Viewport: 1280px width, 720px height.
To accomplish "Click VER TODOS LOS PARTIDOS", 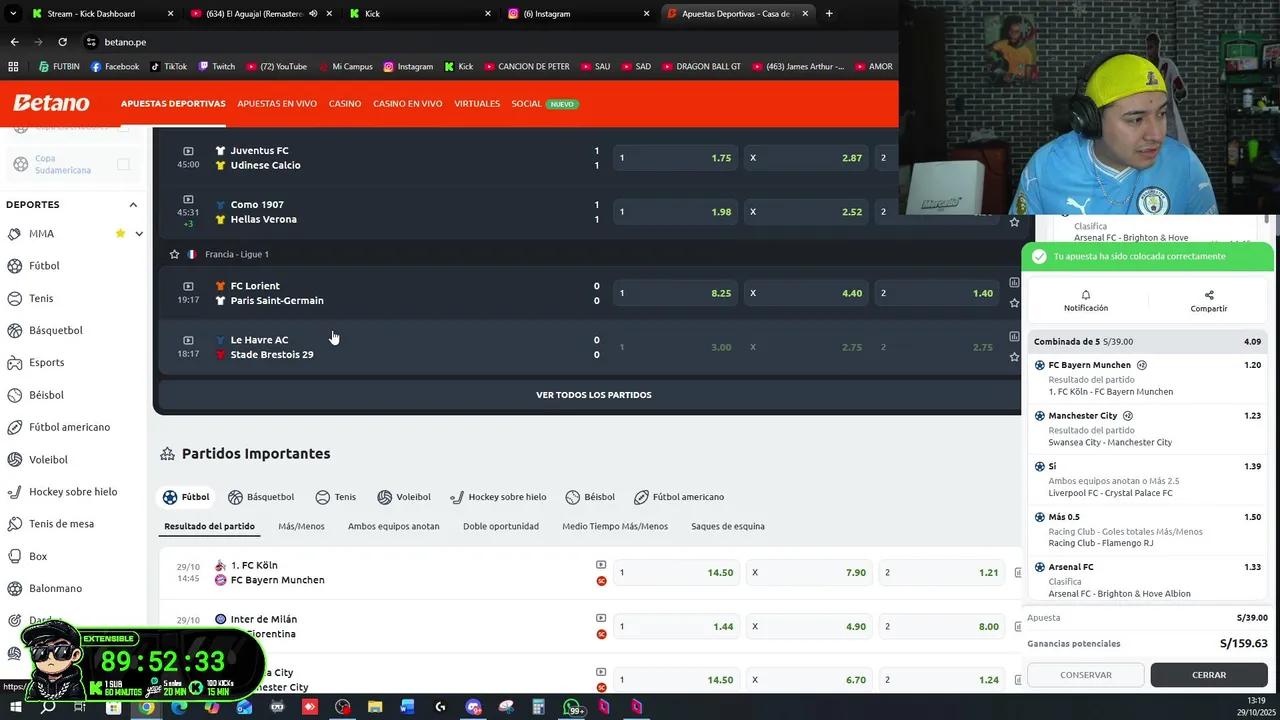I will click(x=593, y=395).
